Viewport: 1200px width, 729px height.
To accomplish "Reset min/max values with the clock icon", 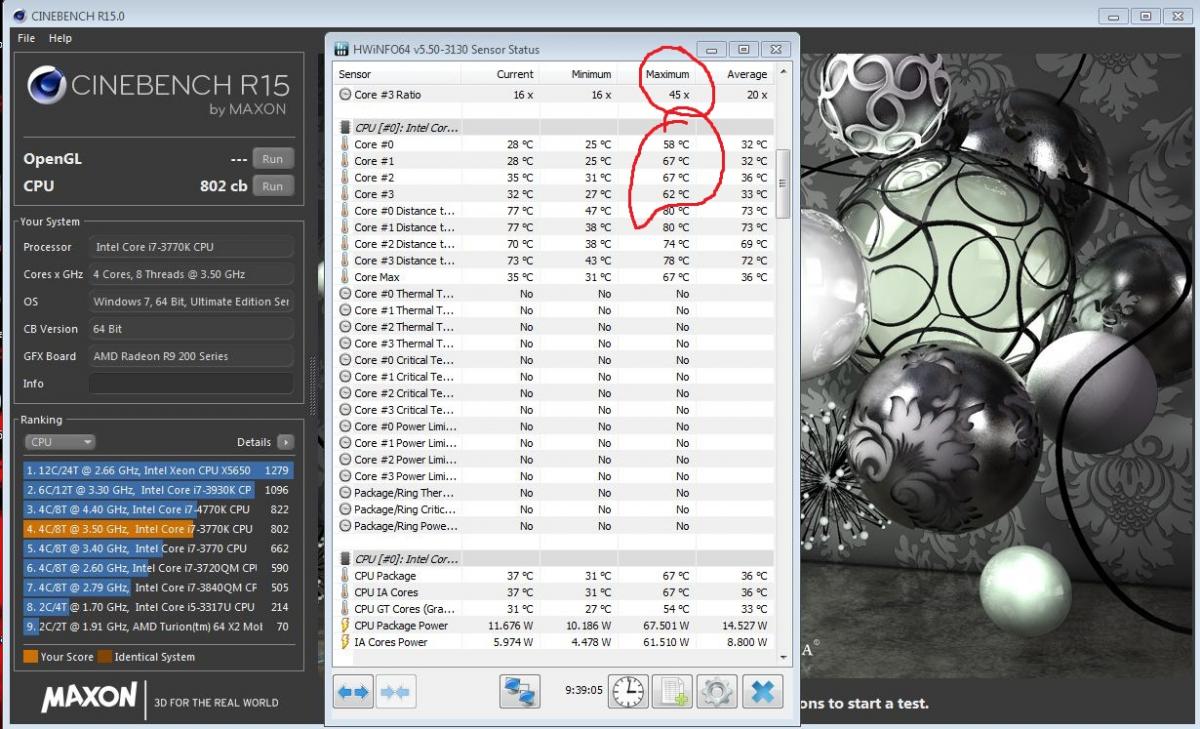I will coord(628,692).
